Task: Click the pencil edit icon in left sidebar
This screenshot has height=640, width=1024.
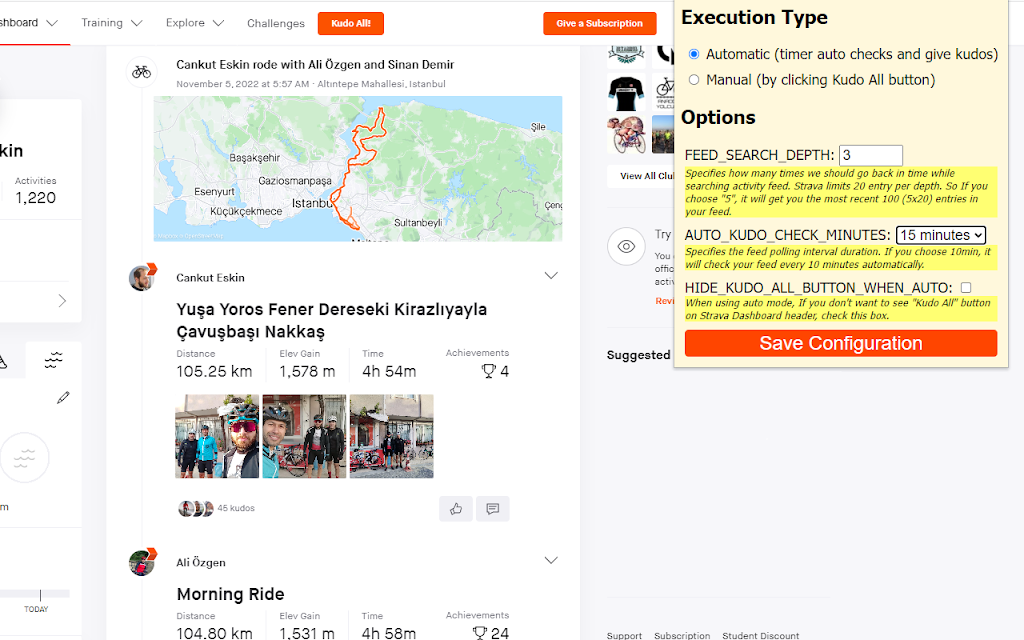Action: click(x=63, y=397)
